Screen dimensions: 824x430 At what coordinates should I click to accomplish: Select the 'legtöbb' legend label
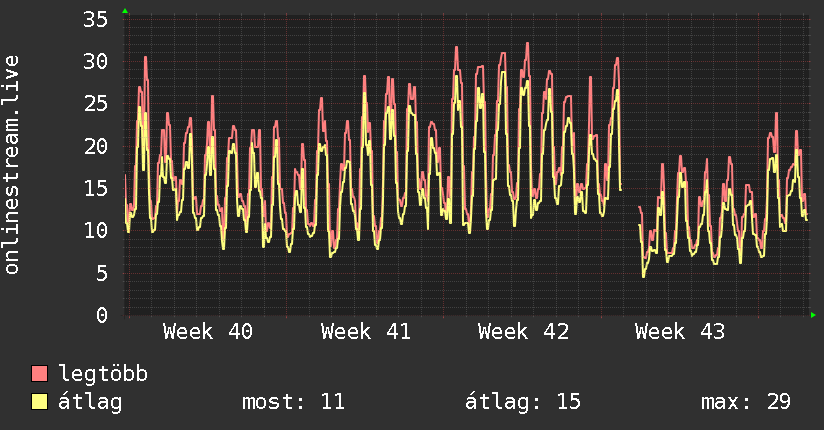(x=103, y=374)
